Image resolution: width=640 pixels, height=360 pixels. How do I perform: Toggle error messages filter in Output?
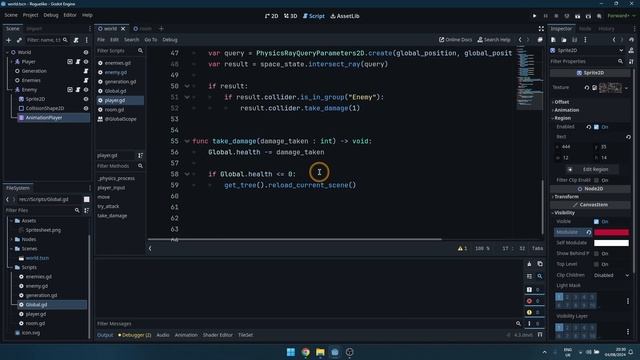pyautogui.click(x=533, y=301)
